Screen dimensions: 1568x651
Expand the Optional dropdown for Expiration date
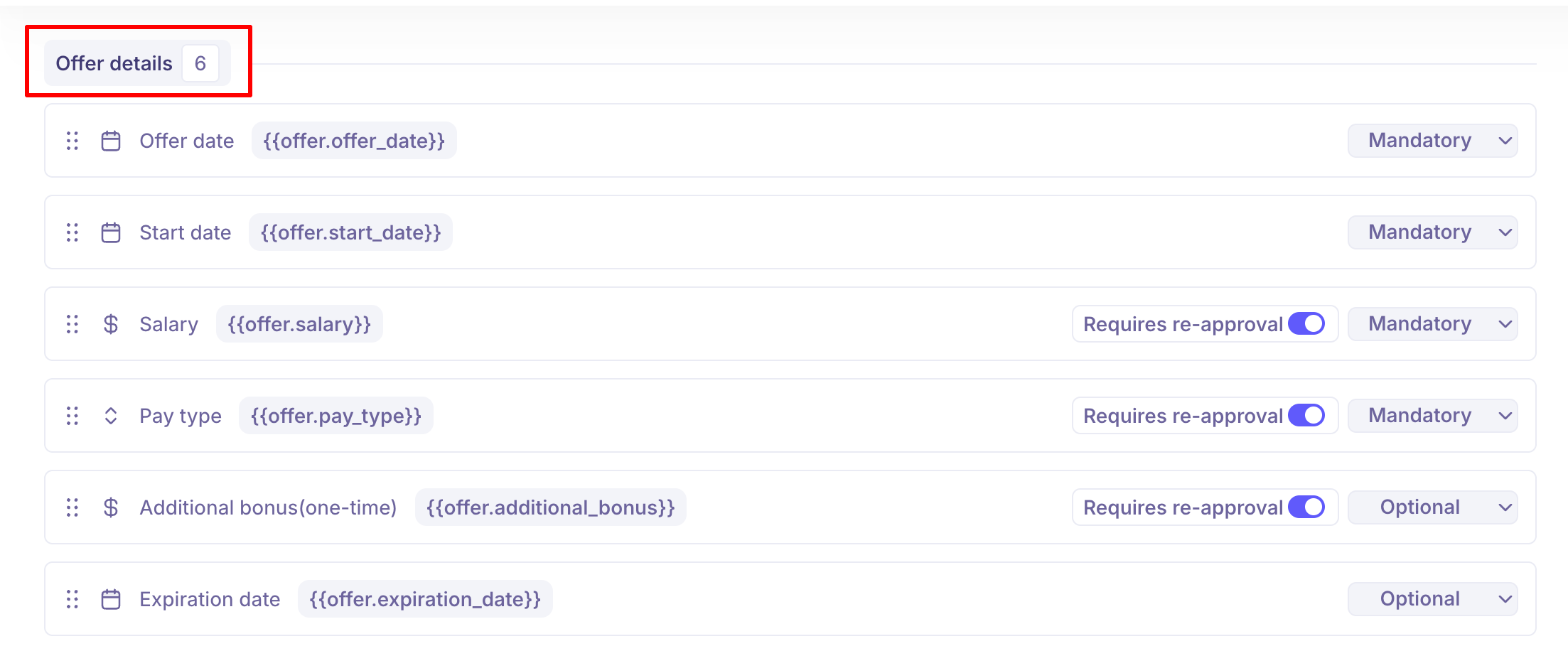[1432, 599]
